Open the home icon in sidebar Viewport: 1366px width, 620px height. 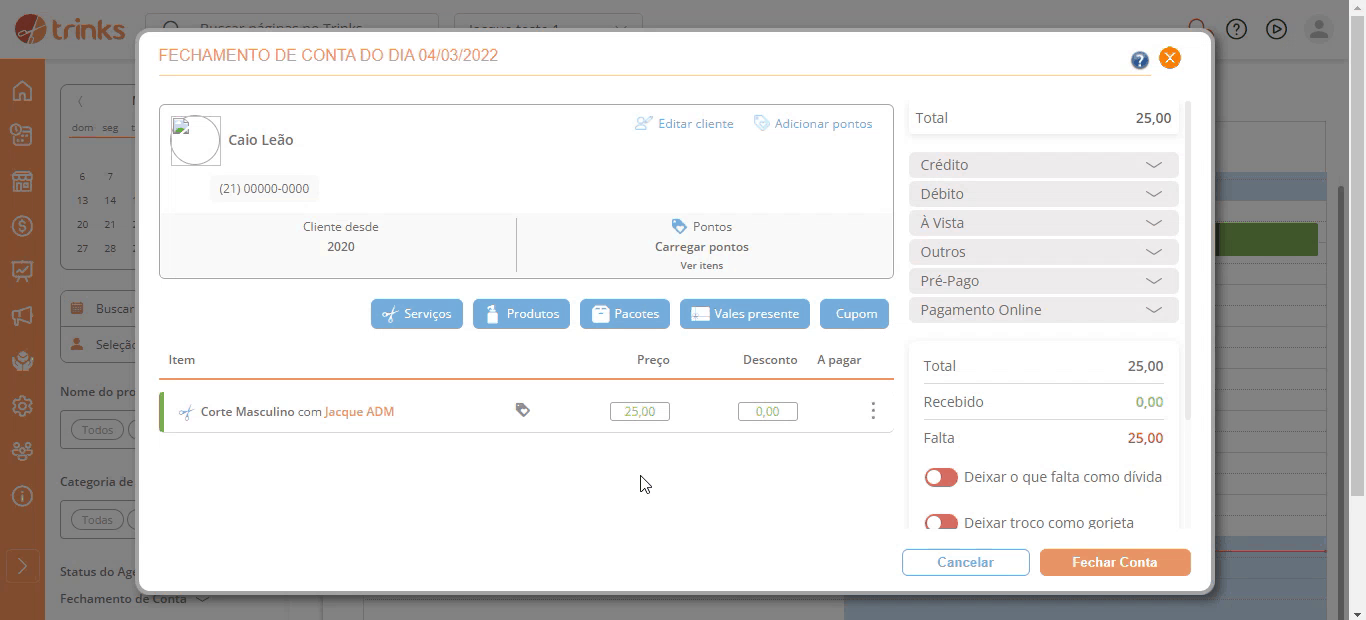[22, 91]
